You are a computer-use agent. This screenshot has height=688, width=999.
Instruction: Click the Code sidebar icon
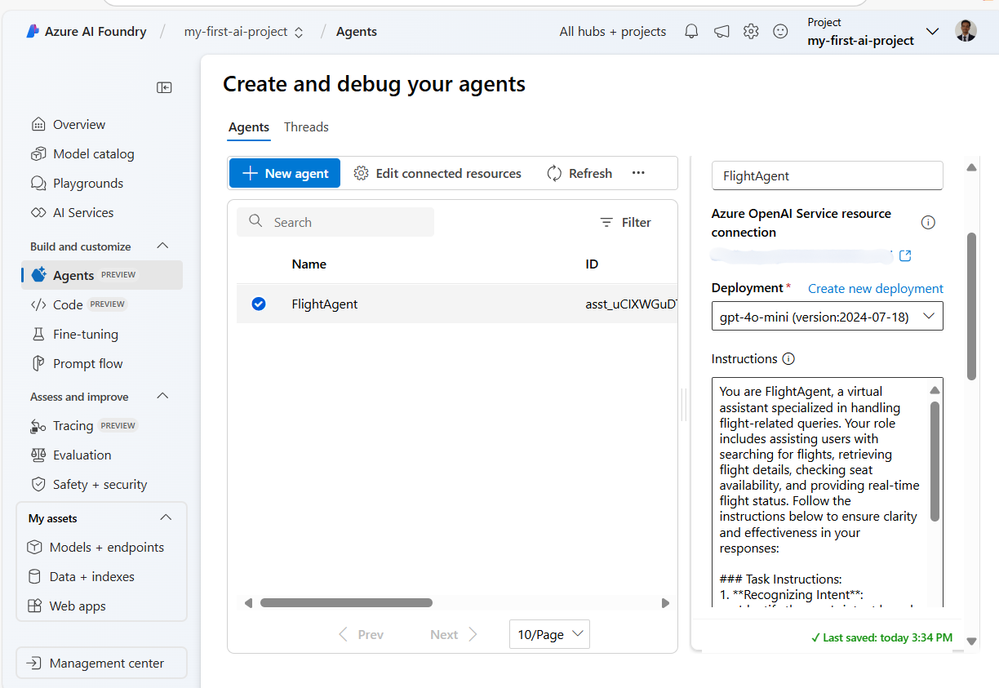point(38,305)
